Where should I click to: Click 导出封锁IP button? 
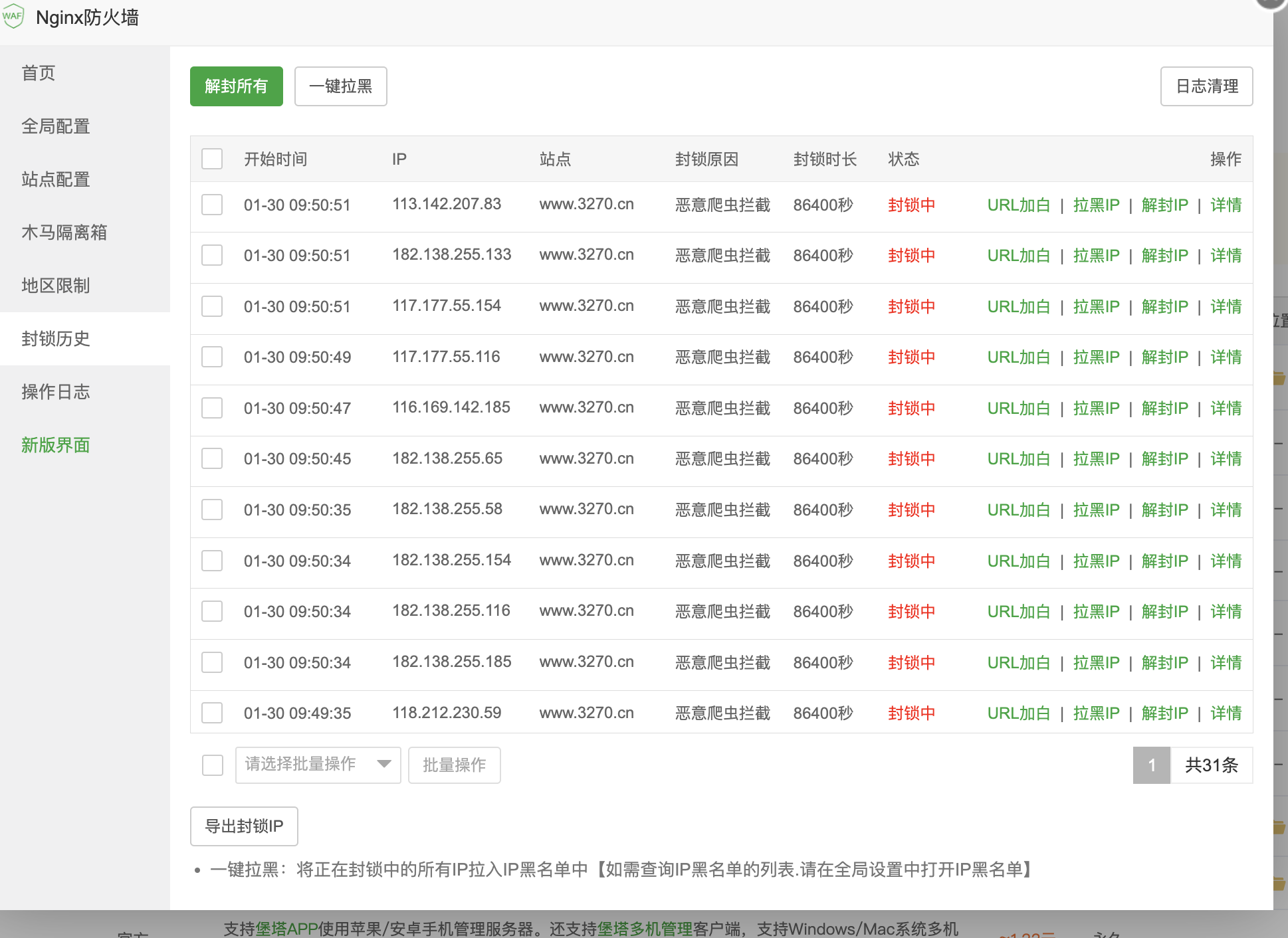tap(244, 826)
